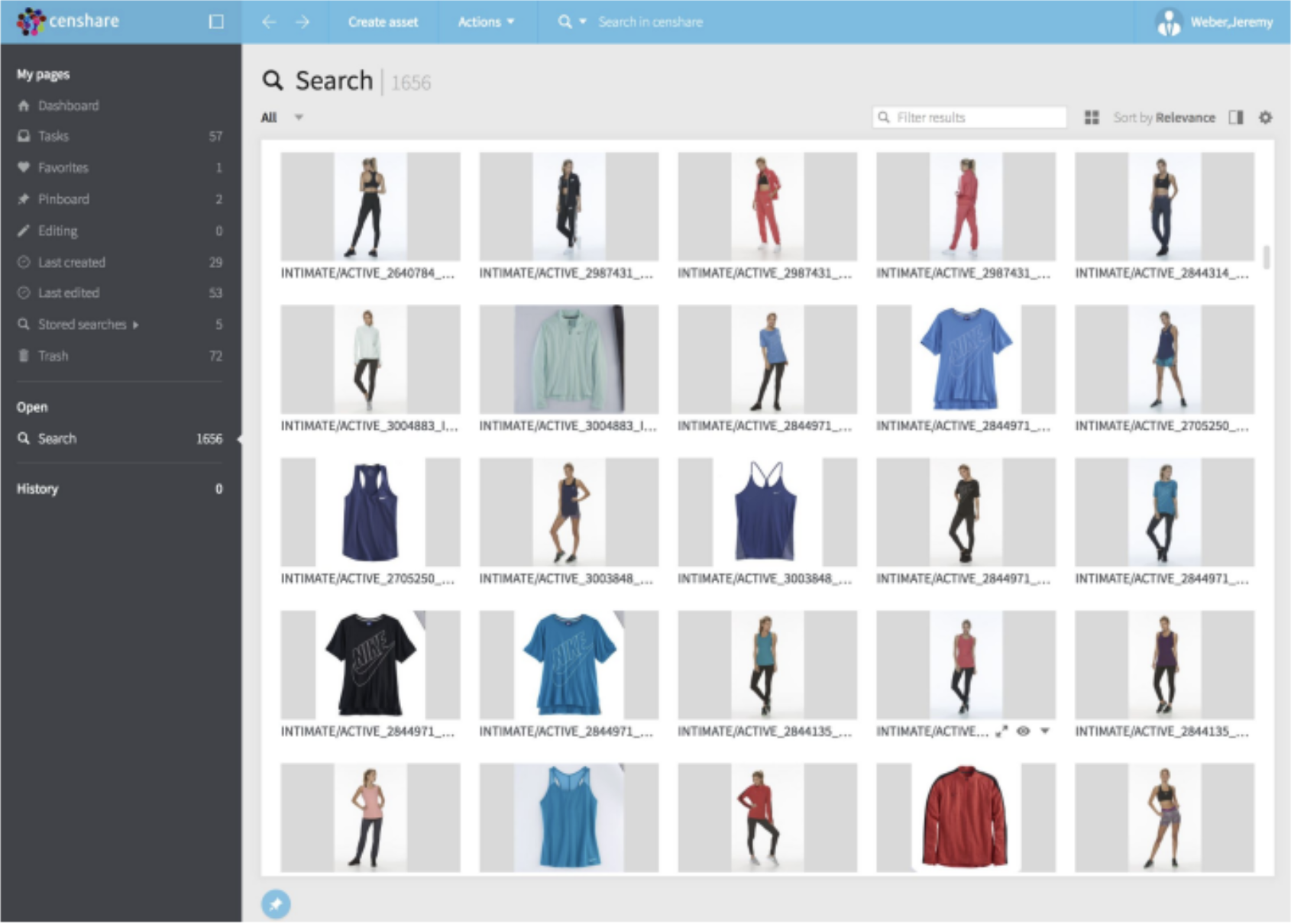This screenshot has width=1291, height=924.
Task: Change the Sort by Relevance option
Action: [x=1163, y=118]
